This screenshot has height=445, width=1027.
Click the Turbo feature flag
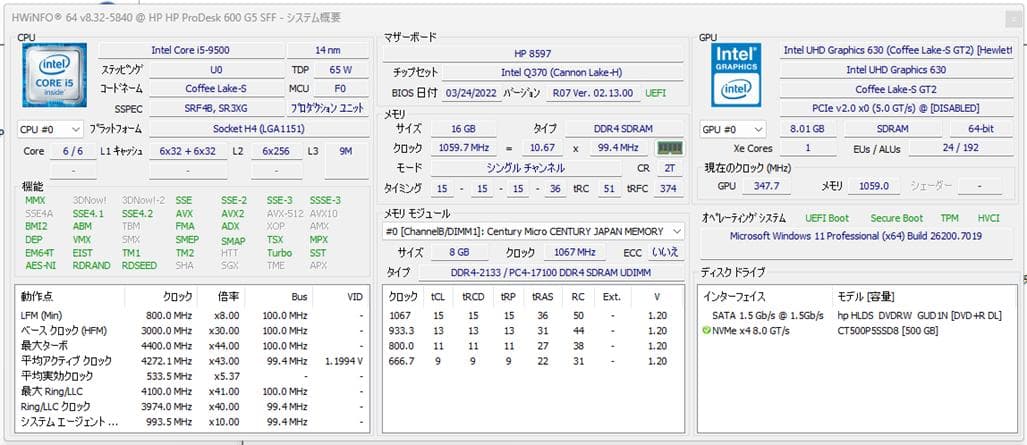click(x=280, y=253)
